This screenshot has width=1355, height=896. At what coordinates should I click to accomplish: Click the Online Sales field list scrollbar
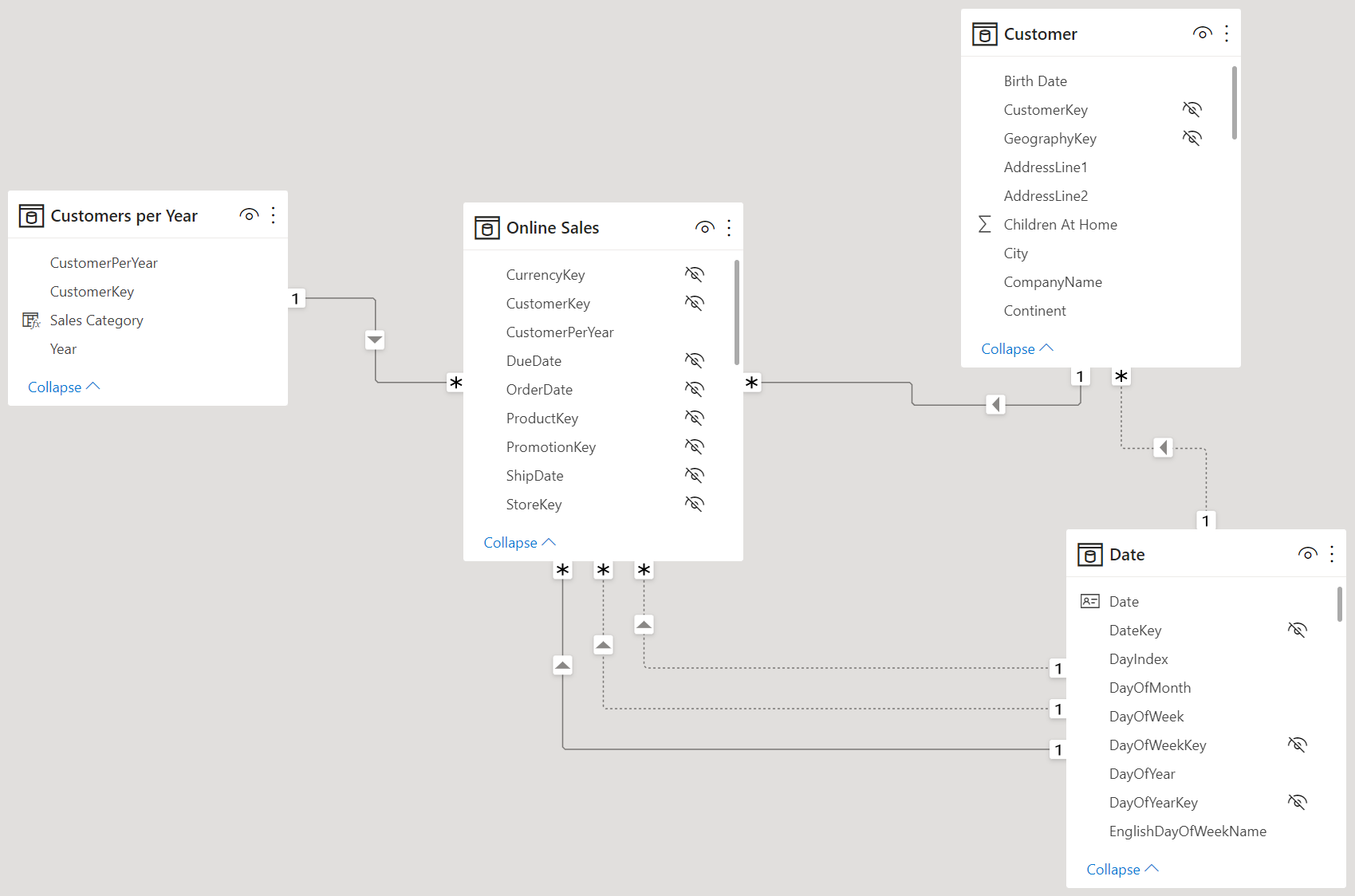point(736,312)
